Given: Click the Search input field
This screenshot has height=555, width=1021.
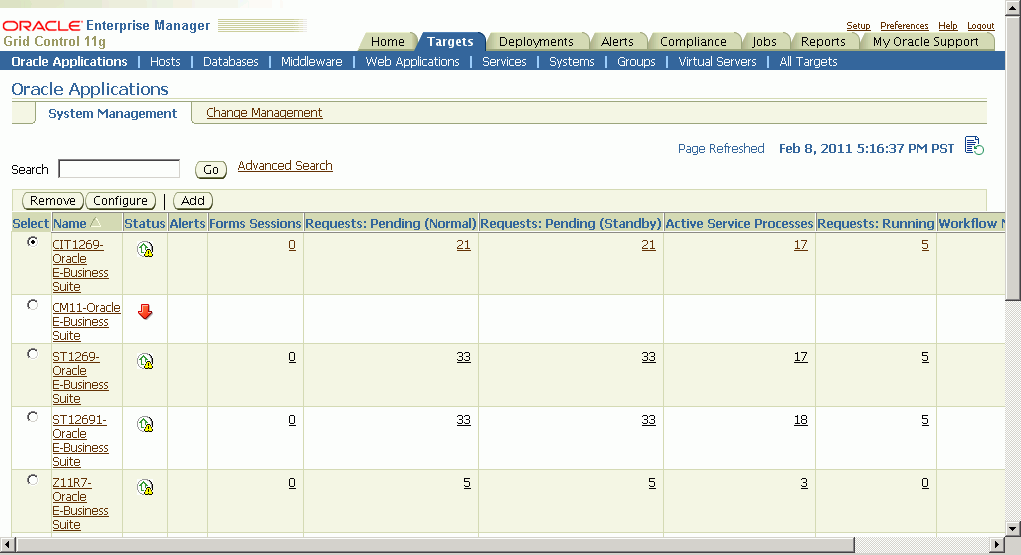Looking at the screenshot, I should 119,169.
